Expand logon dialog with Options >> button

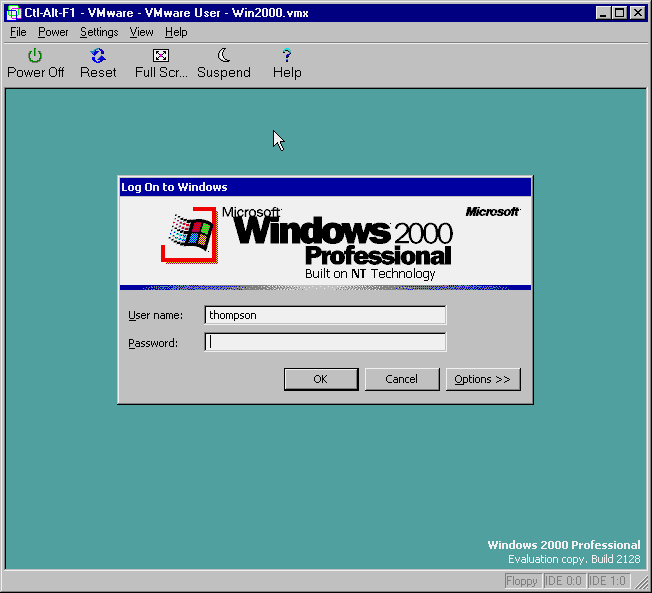[x=482, y=379]
